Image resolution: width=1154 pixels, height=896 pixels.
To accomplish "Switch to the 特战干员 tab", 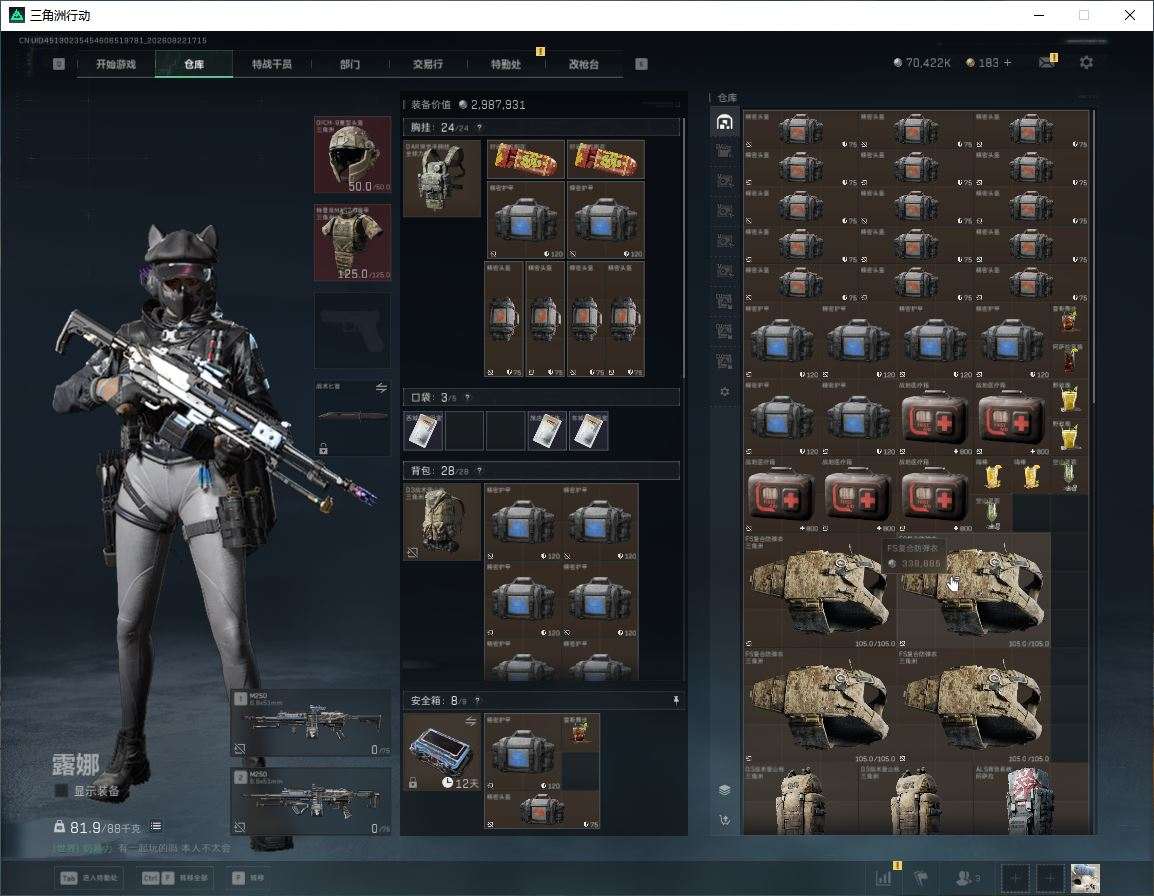I will [272, 64].
